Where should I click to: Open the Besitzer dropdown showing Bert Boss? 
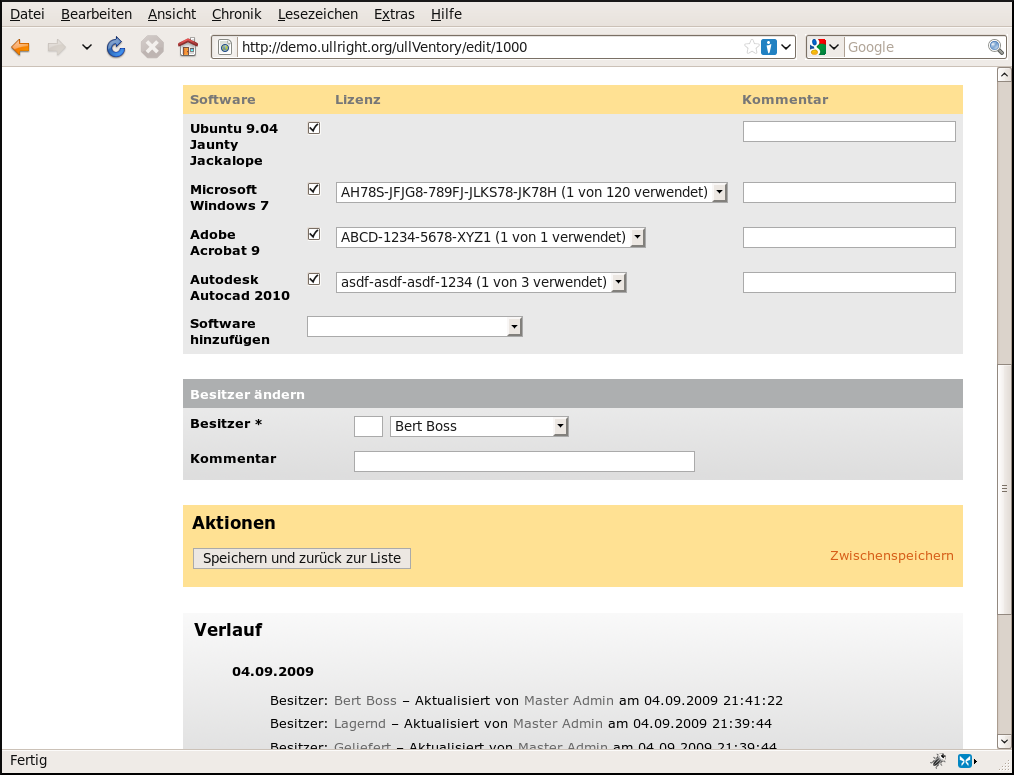479,427
